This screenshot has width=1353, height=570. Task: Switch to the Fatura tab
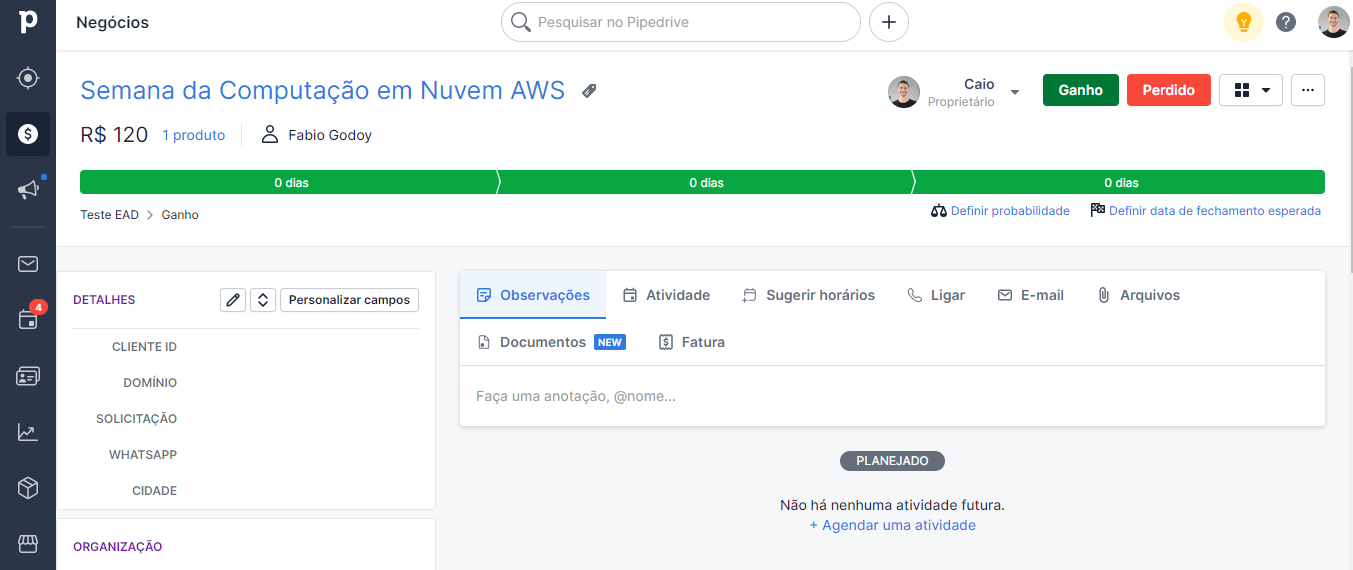tap(692, 342)
